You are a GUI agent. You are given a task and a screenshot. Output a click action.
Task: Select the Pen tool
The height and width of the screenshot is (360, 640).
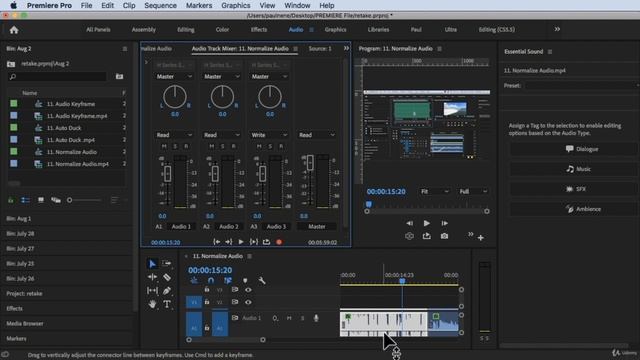click(167, 291)
